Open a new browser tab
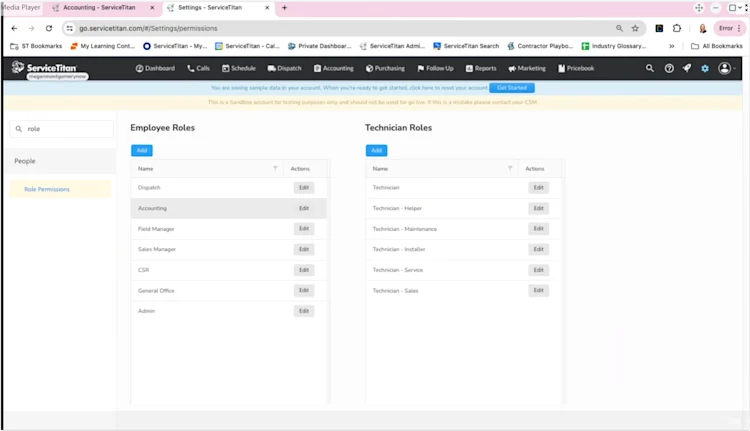Viewport: 750px width, 431px height. 284,8
